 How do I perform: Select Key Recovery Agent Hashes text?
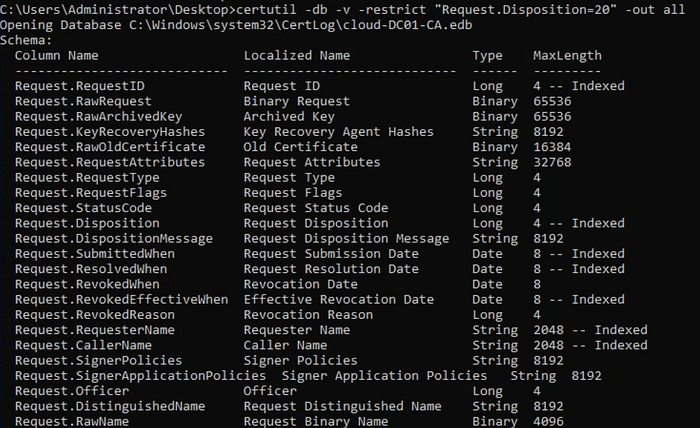tap(338, 132)
